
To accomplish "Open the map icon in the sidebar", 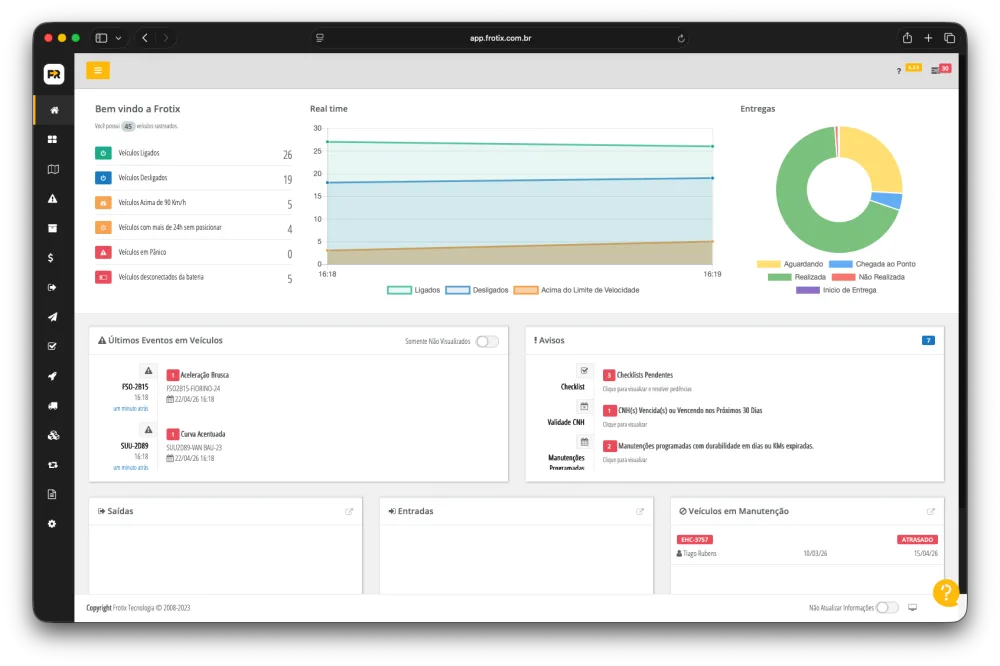I will tap(53, 169).
